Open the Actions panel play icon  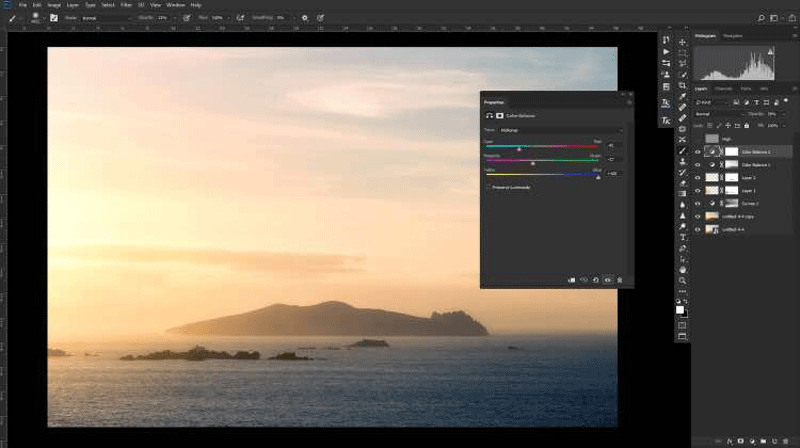click(666, 52)
